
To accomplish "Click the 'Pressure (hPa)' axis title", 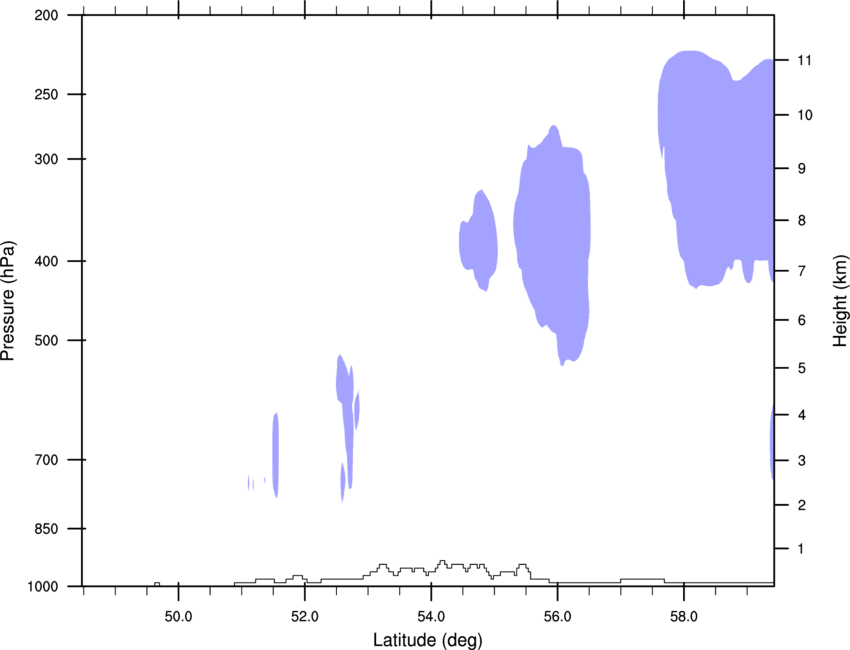I will click(8, 301).
